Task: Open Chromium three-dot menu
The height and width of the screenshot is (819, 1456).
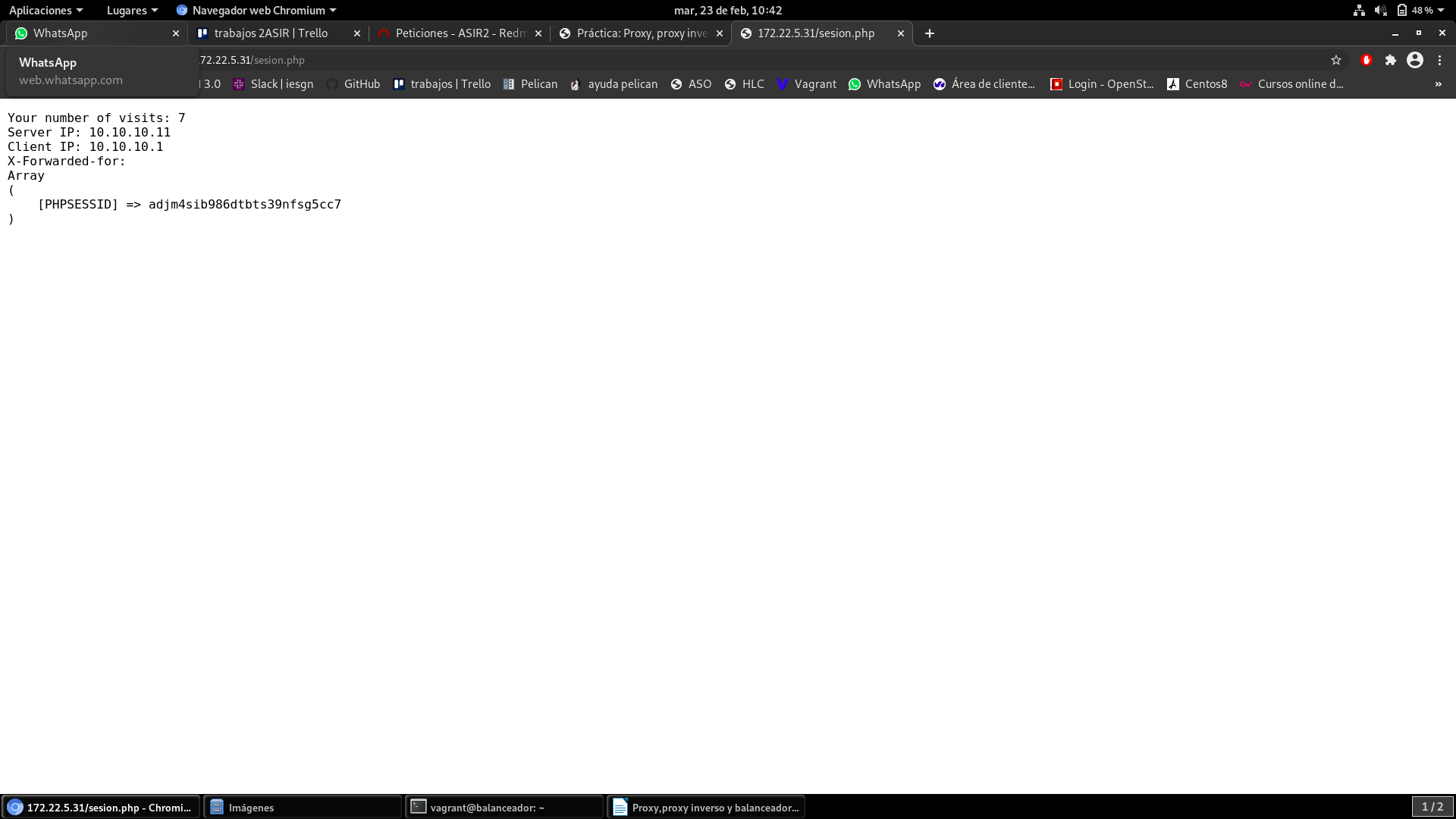Action: click(1439, 60)
